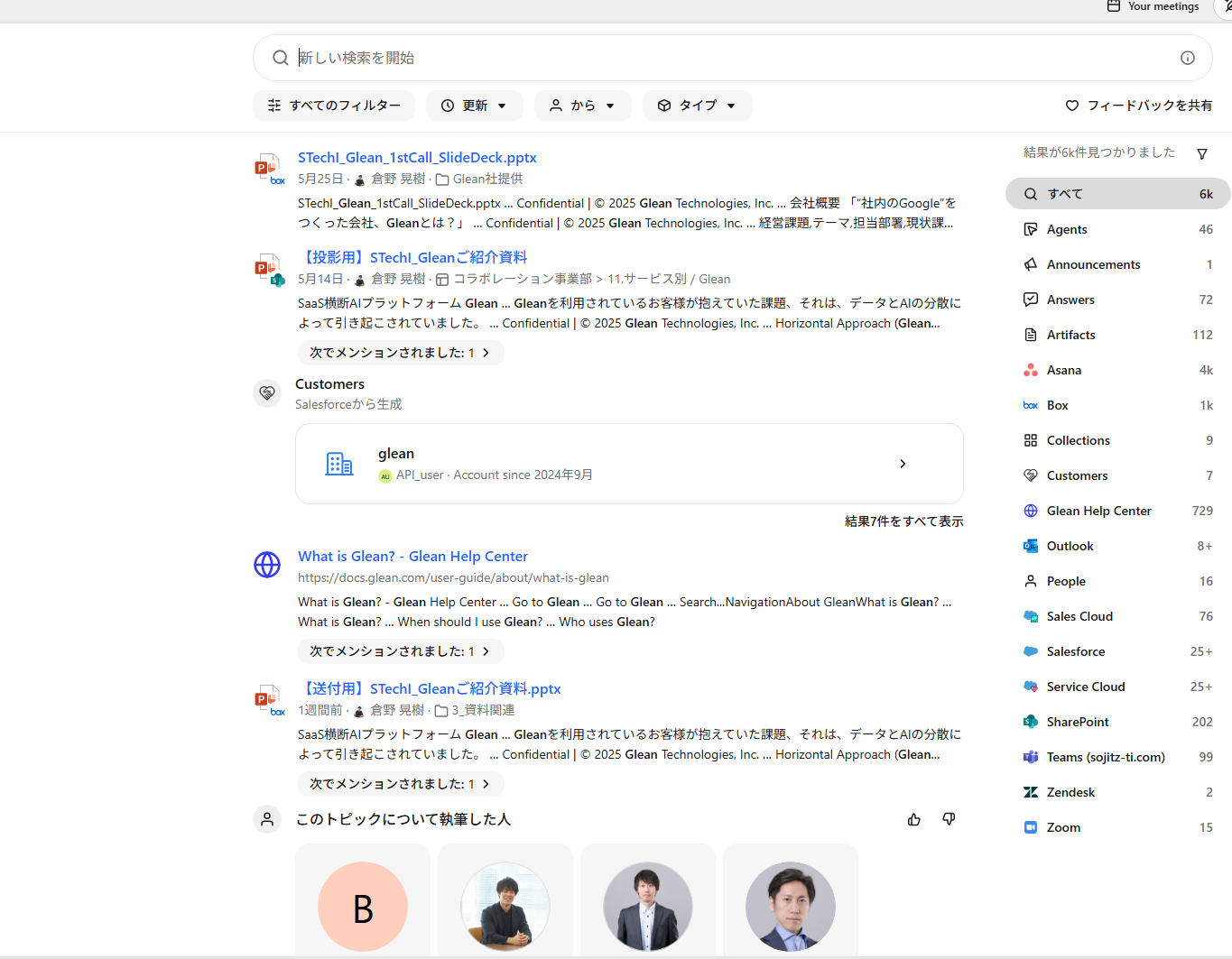Filter results by Asana
This screenshot has height=959, width=1232.
(x=1117, y=370)
